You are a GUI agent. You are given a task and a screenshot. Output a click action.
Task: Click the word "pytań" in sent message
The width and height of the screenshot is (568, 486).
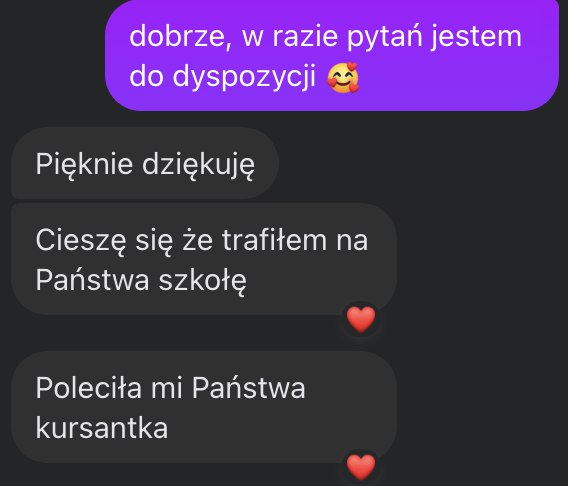[385, 37]
